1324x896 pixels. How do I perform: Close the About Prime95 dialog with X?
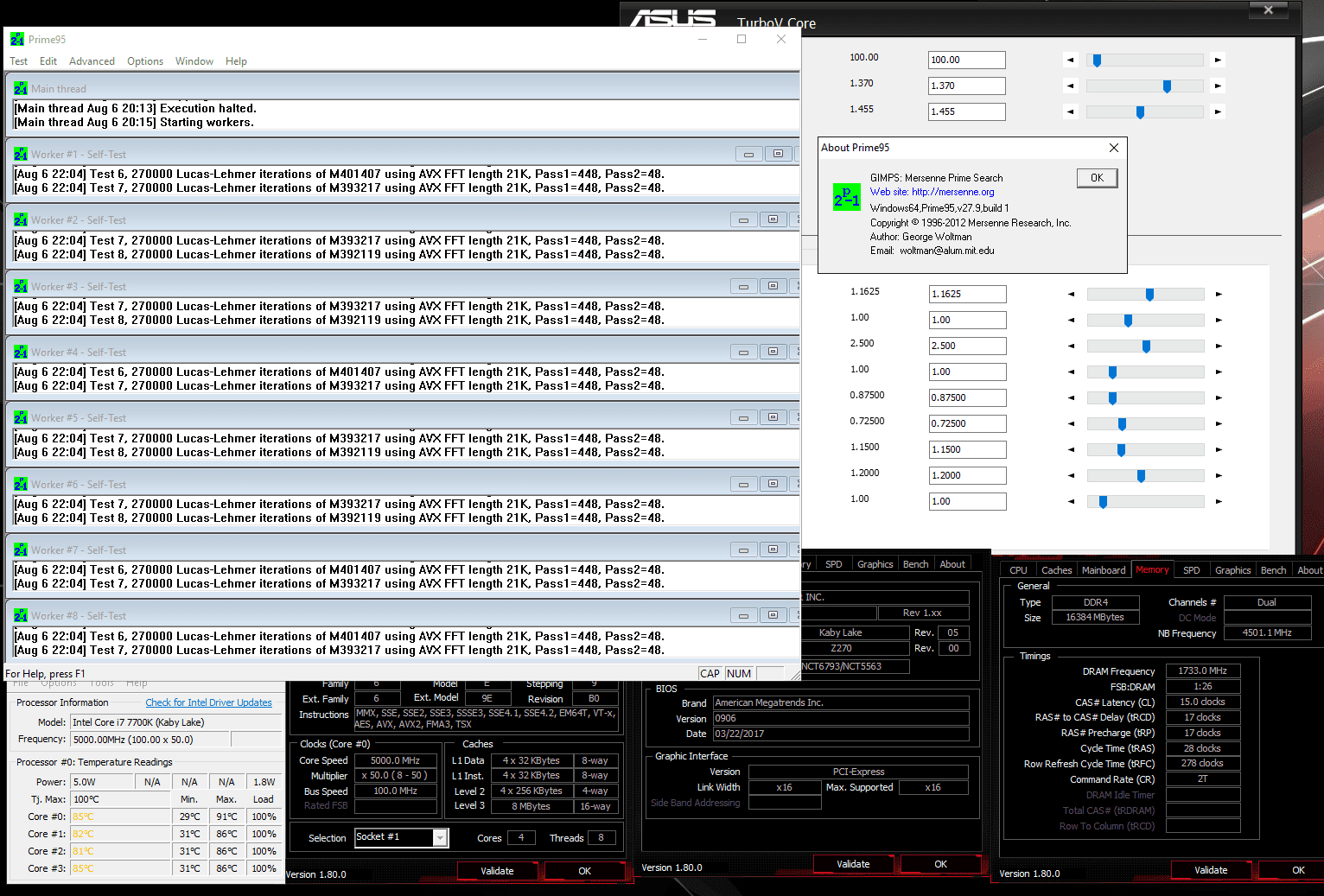pos(1114,148)
